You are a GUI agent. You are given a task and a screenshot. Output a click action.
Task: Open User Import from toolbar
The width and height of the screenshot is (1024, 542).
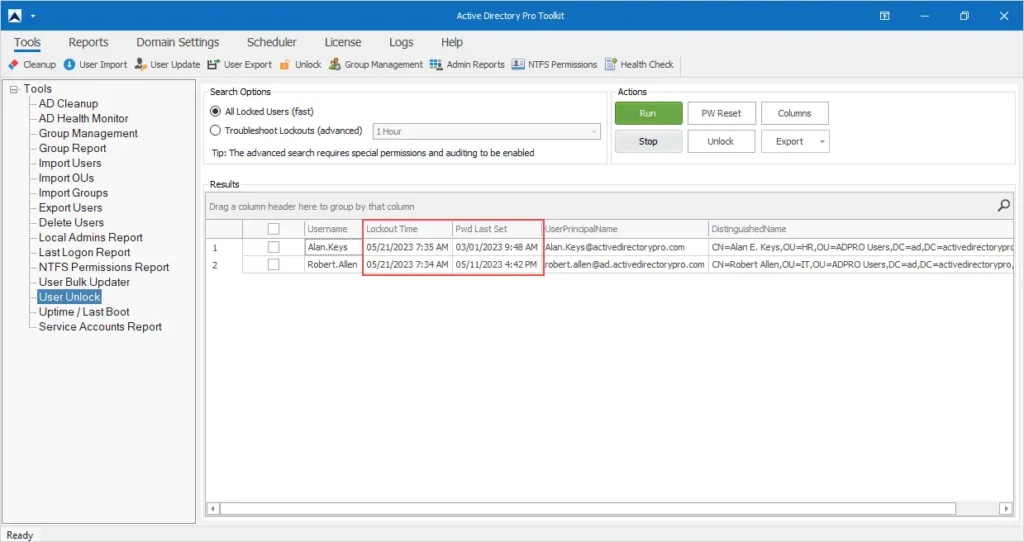[95, 65]
